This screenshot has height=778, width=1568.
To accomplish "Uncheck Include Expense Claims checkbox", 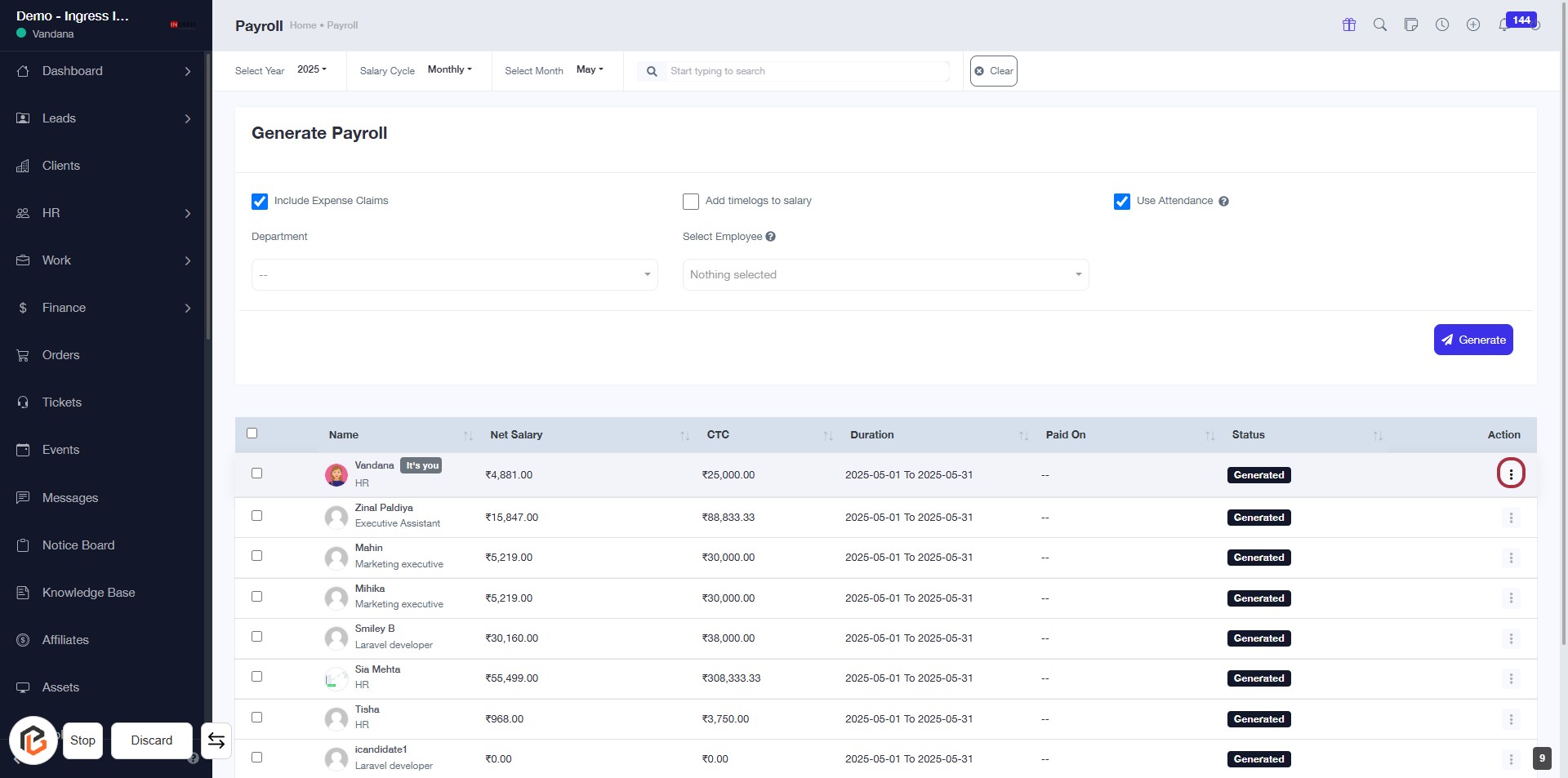I will coord(260,202).
